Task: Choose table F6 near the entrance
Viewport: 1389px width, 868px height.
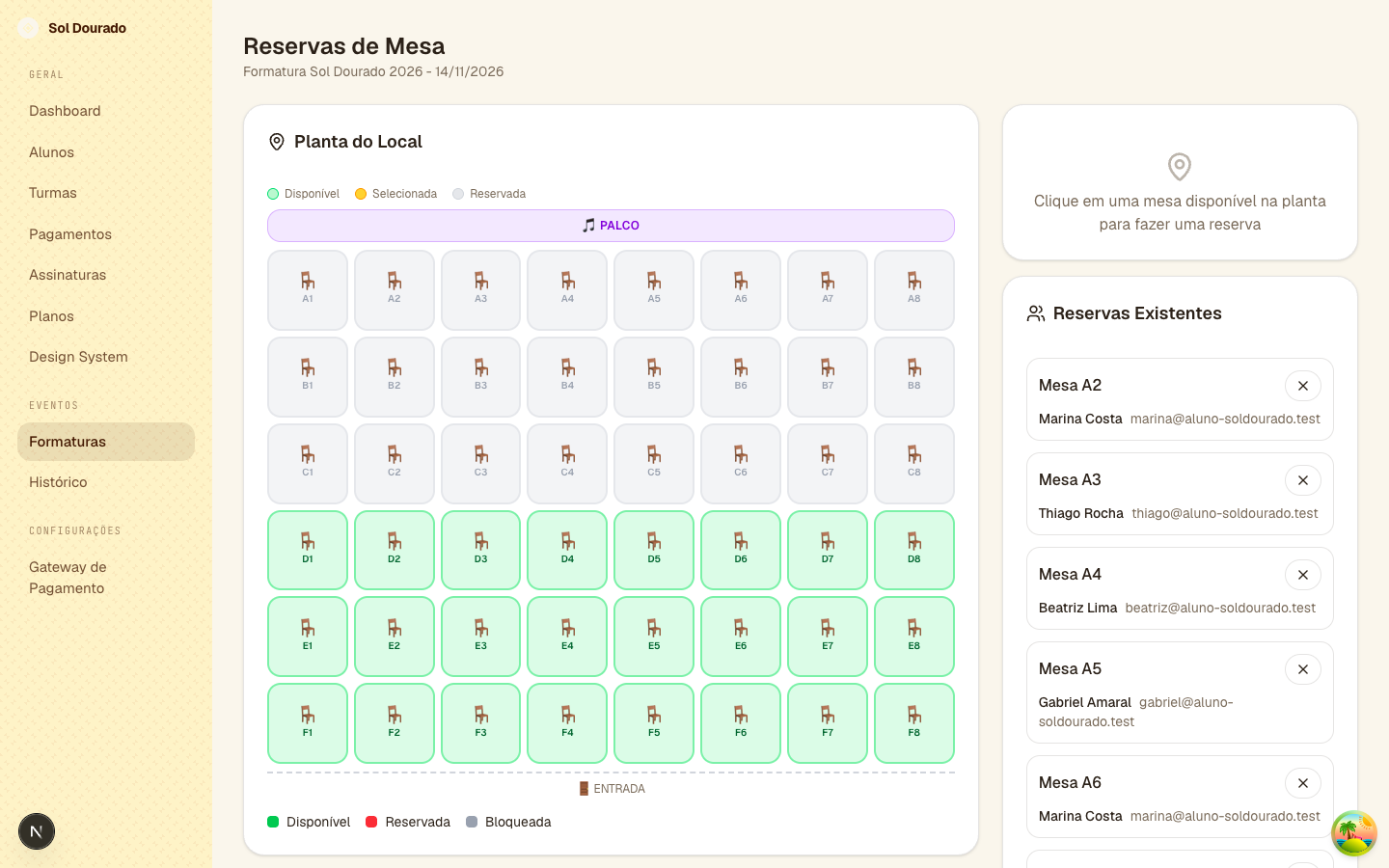Action: [741, 723]
